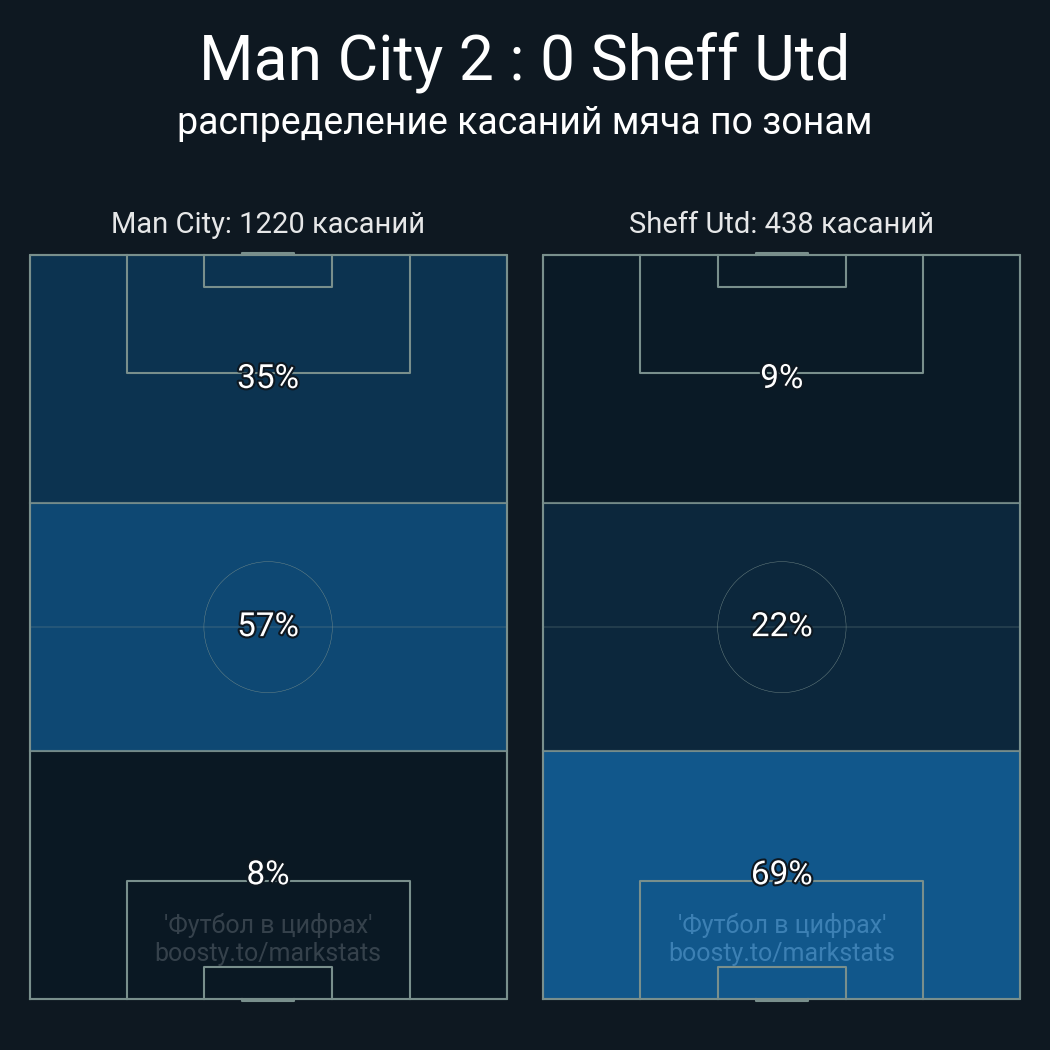Click Sheff Utd's 22% midfield zone value
Viewport: 1050px width, 1050px height.
[781, 625]
